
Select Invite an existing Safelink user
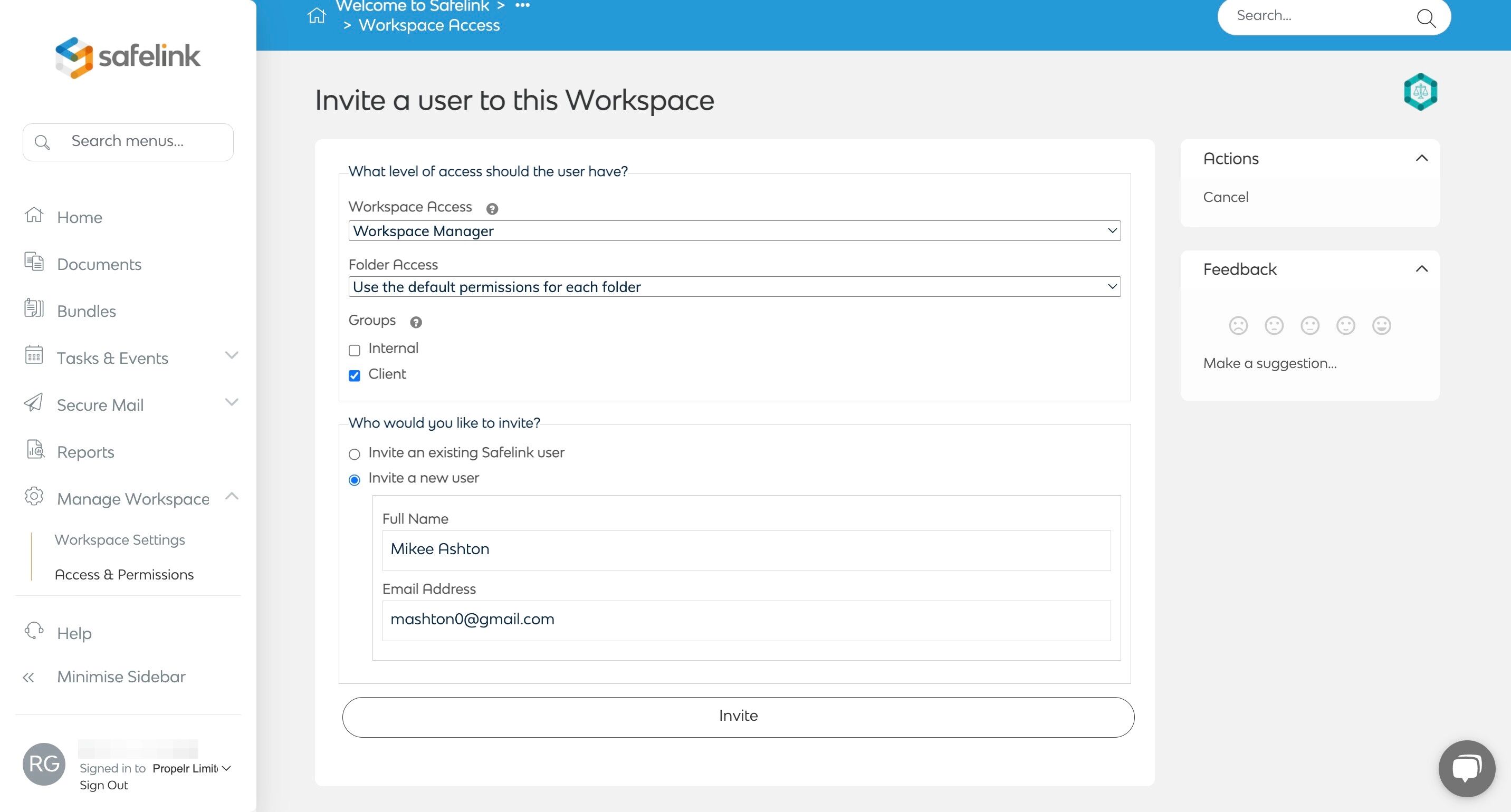355,455
